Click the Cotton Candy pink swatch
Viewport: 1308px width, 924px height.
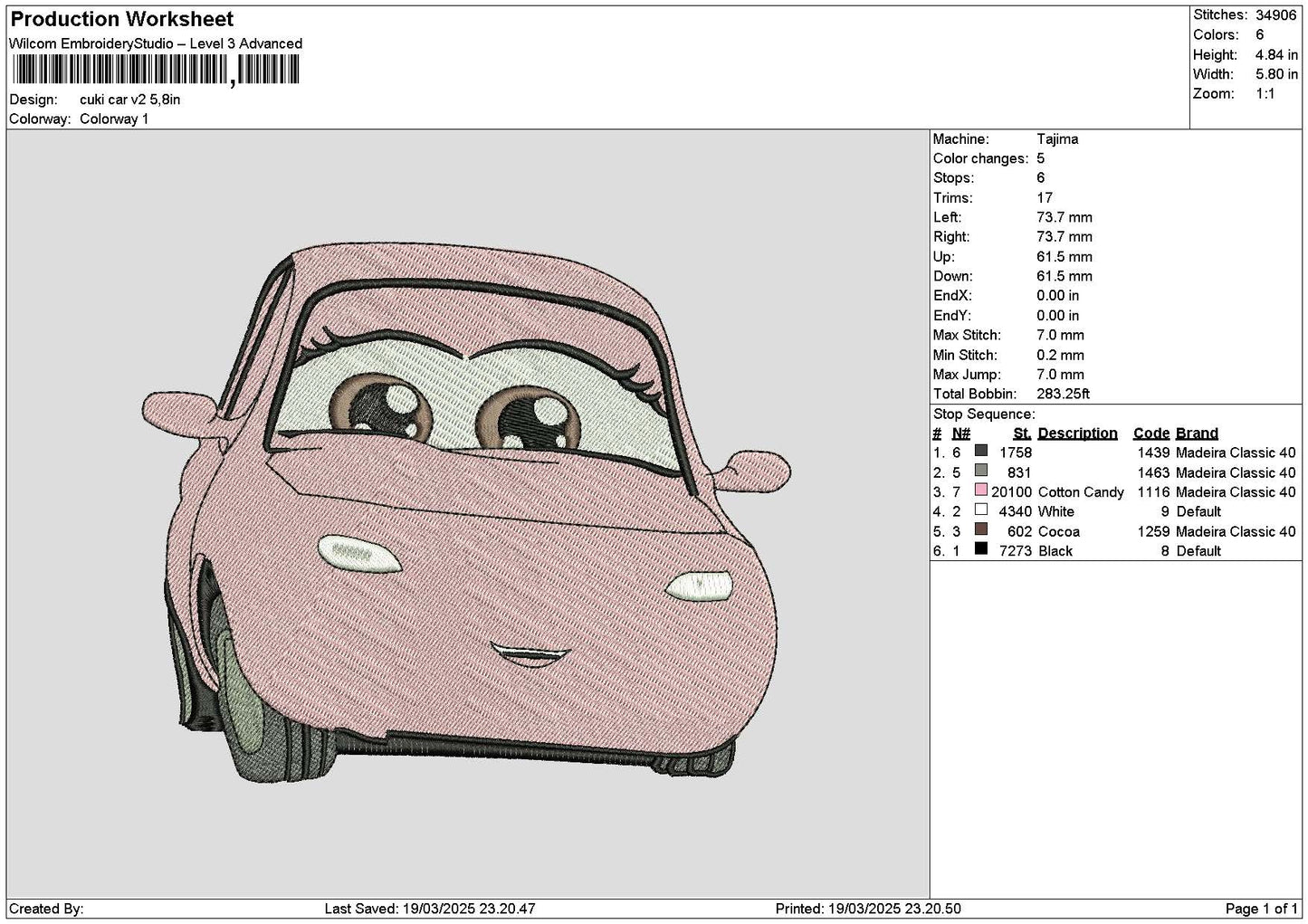click(981, 491)
